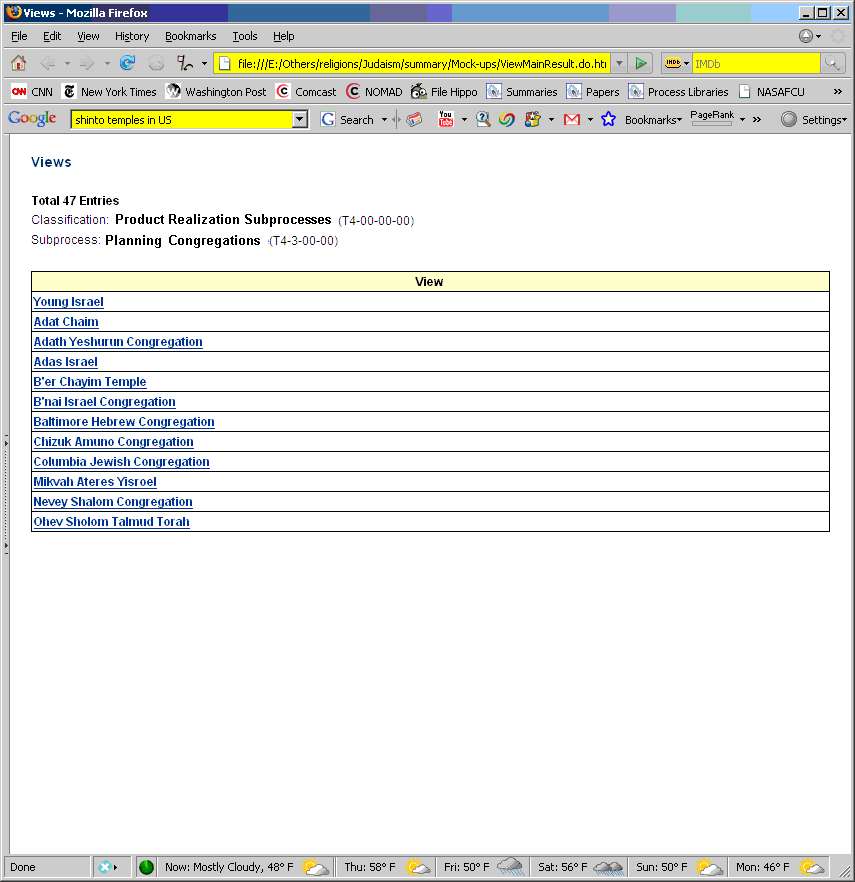Show more bookmarks via the chevron after NASAFCU
Image resolution: width=855 pixels, height=882 pixels.
[x=838, y=92]
